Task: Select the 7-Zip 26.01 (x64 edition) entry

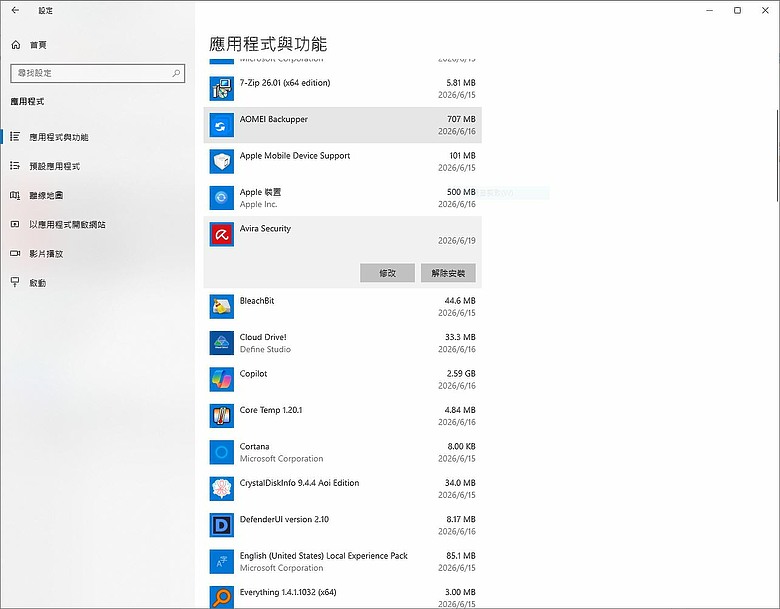Action: (285, 83)
